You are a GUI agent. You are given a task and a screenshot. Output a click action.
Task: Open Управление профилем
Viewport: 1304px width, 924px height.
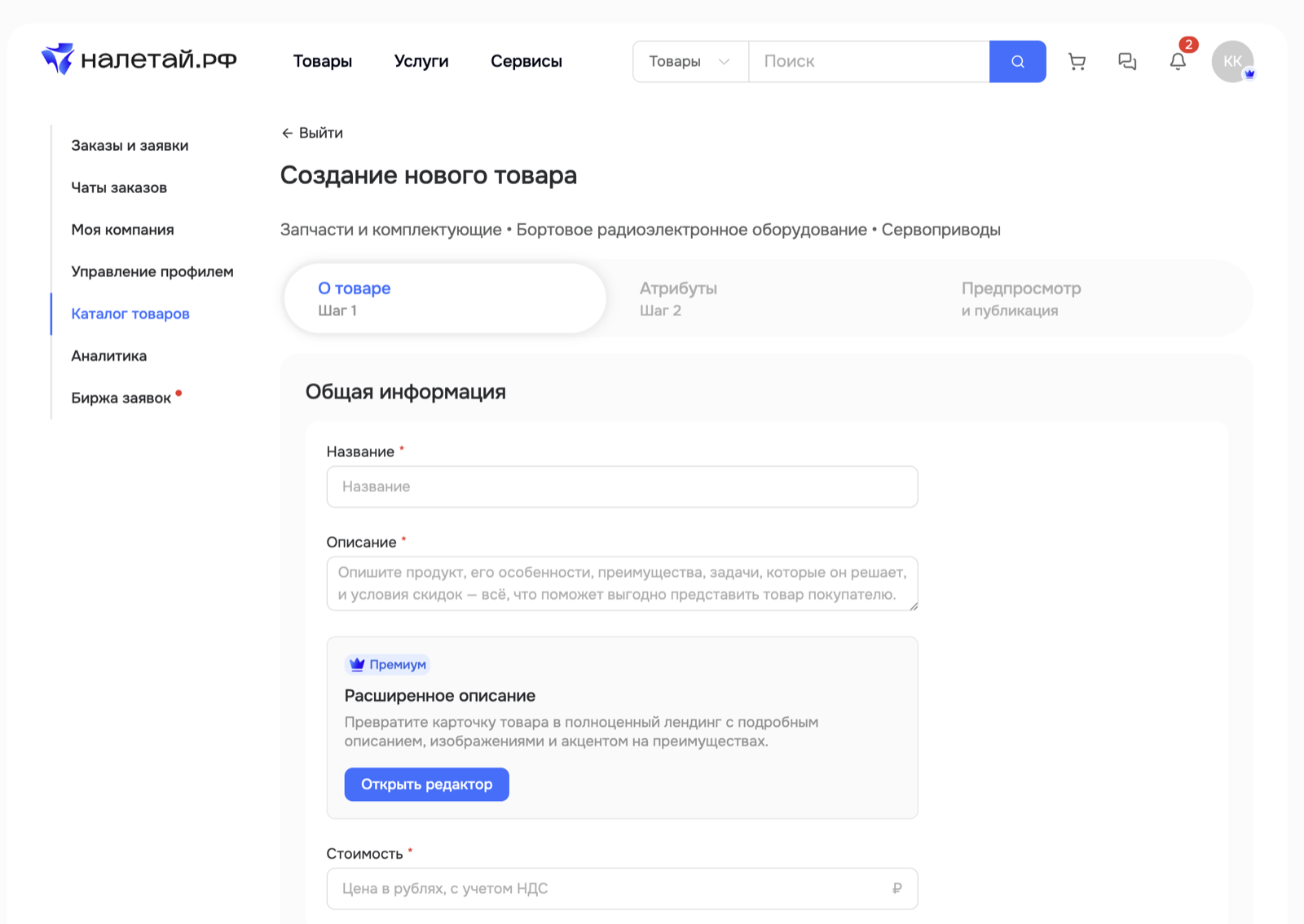(152, 271)
